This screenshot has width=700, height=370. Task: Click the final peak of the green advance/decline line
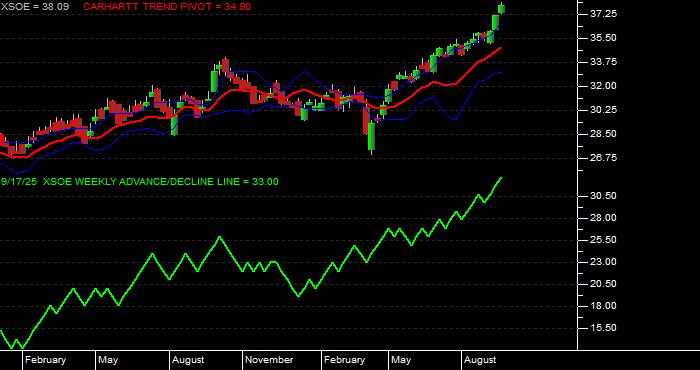pos(501,178)
